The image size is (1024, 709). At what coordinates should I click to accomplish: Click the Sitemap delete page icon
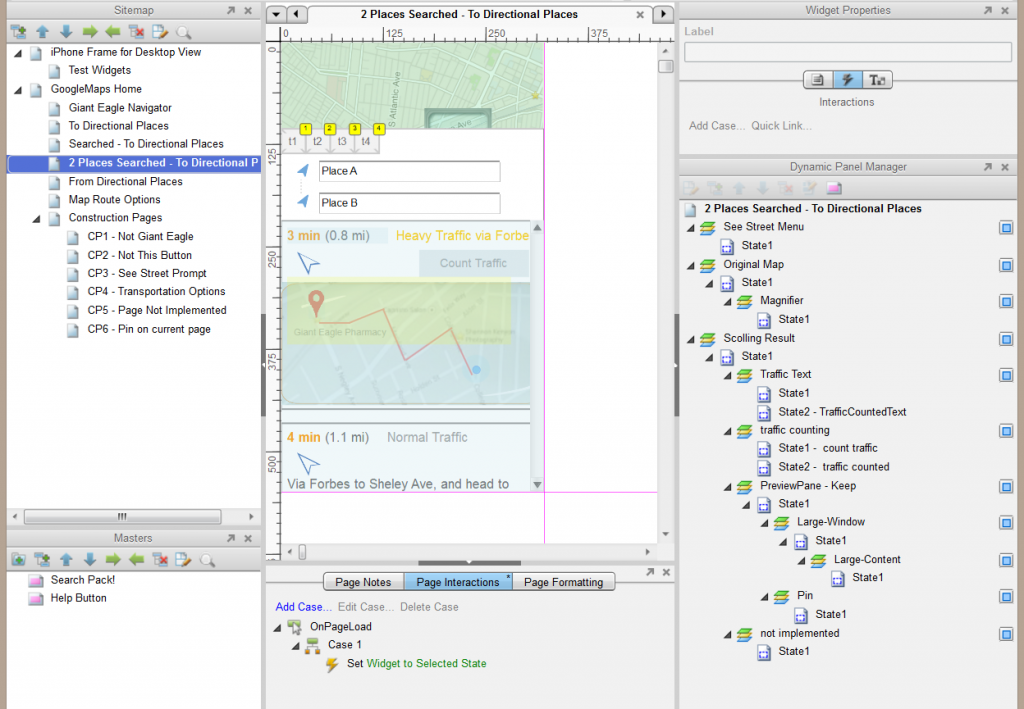tap(136, 32)
